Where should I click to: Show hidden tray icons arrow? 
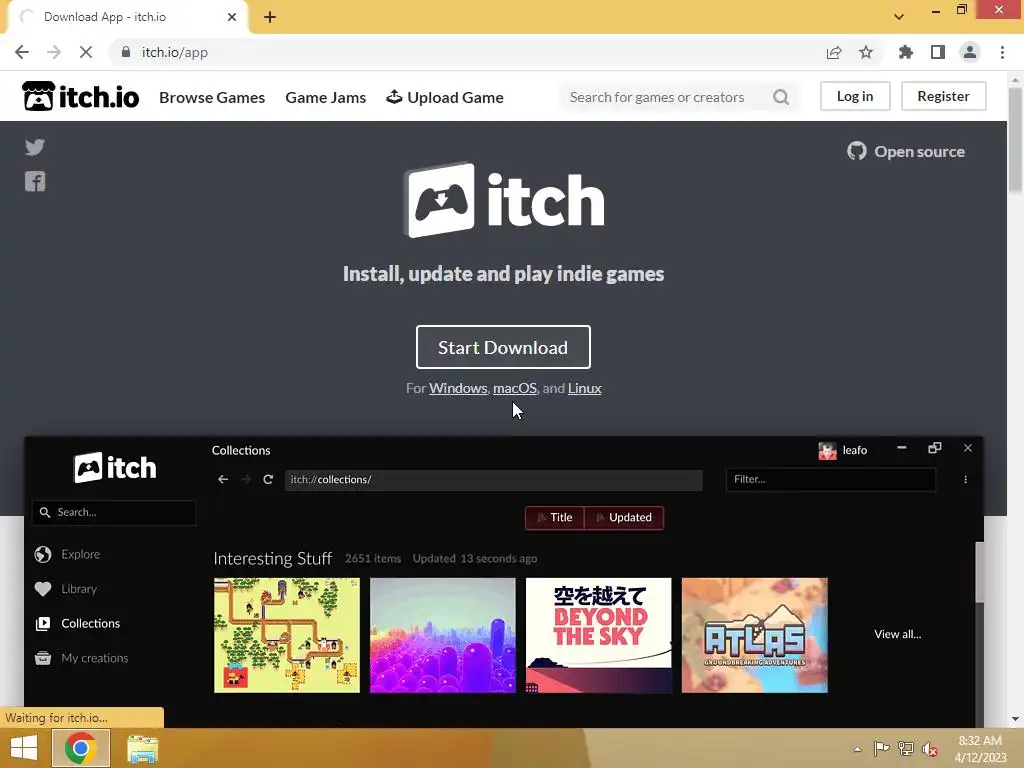click(857, 749)
